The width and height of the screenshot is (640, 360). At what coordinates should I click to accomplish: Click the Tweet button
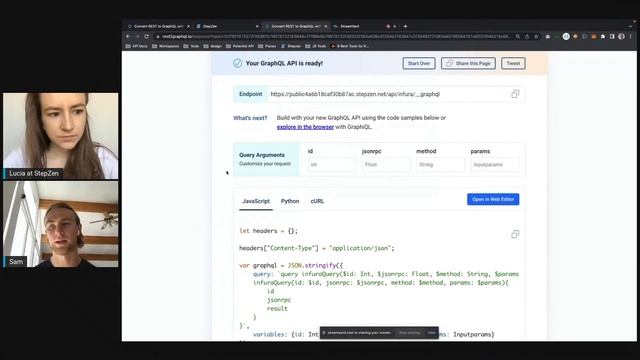[x=513, y=63]
